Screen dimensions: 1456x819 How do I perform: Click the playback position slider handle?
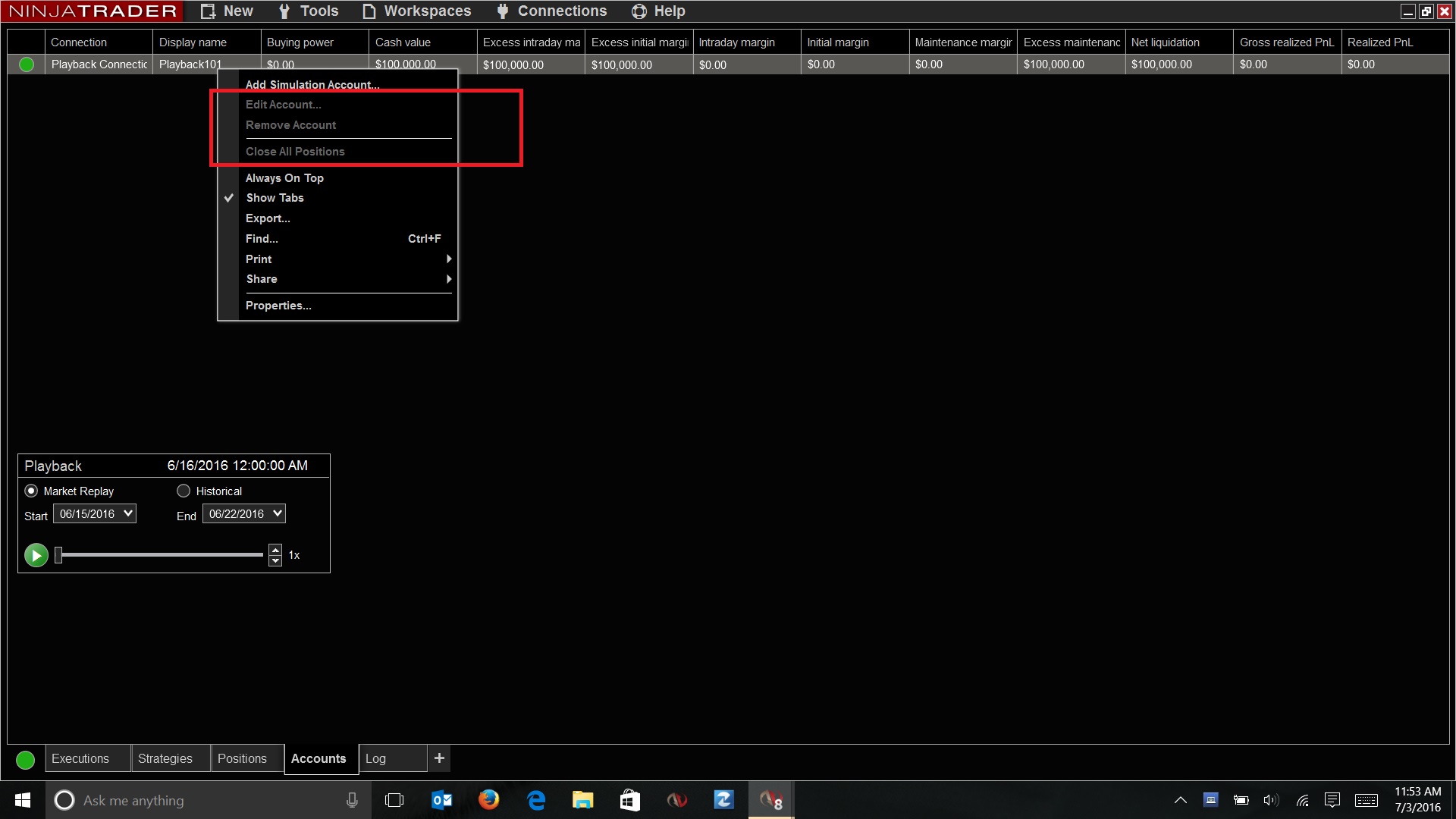(x=58, y=555)
